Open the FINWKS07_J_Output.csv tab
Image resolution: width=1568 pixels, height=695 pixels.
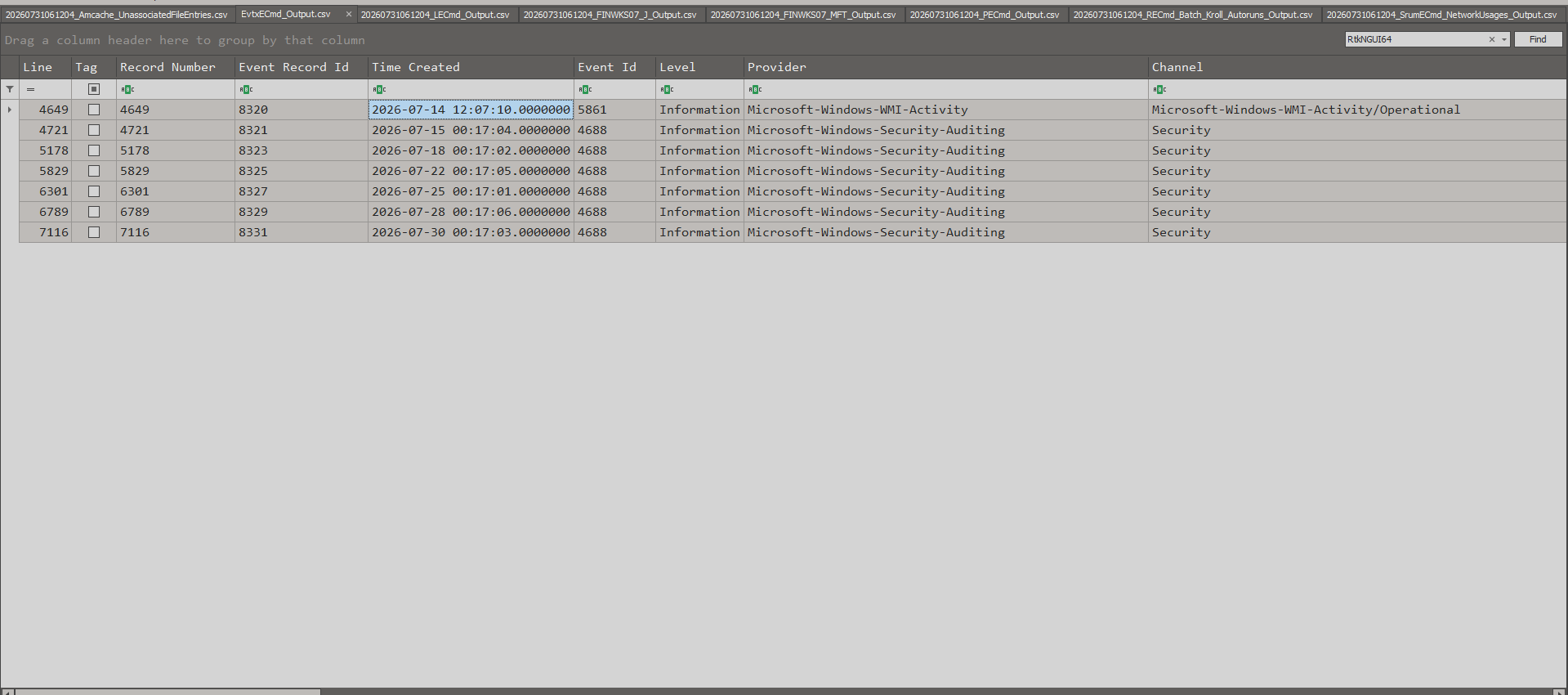point(610,15)
